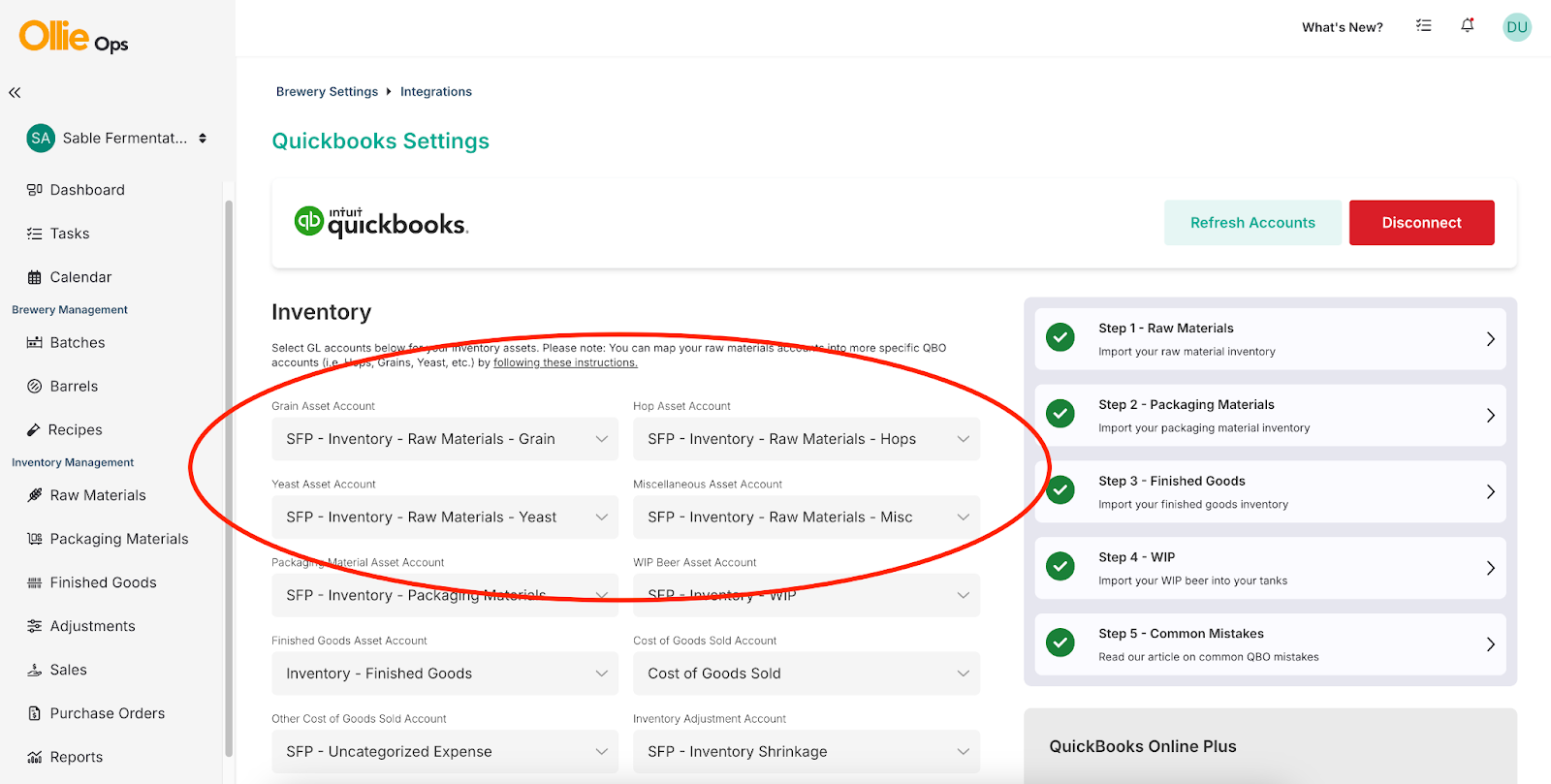Screen dimensions: 1551x784
Task: Click the Purchase Orders document icon
Action: pos(35,713)
